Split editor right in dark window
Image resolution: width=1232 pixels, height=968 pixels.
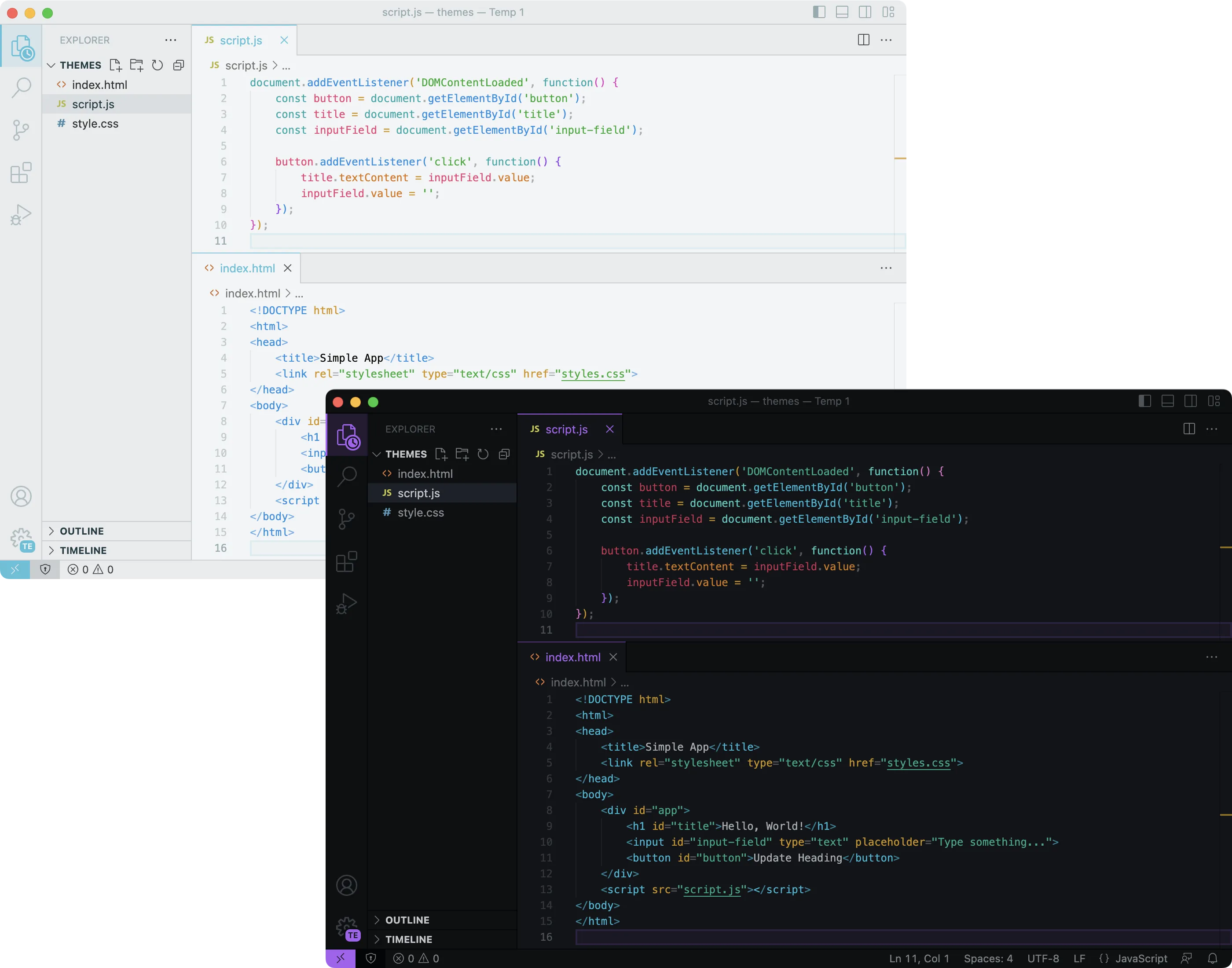[x=1189, y=429]
